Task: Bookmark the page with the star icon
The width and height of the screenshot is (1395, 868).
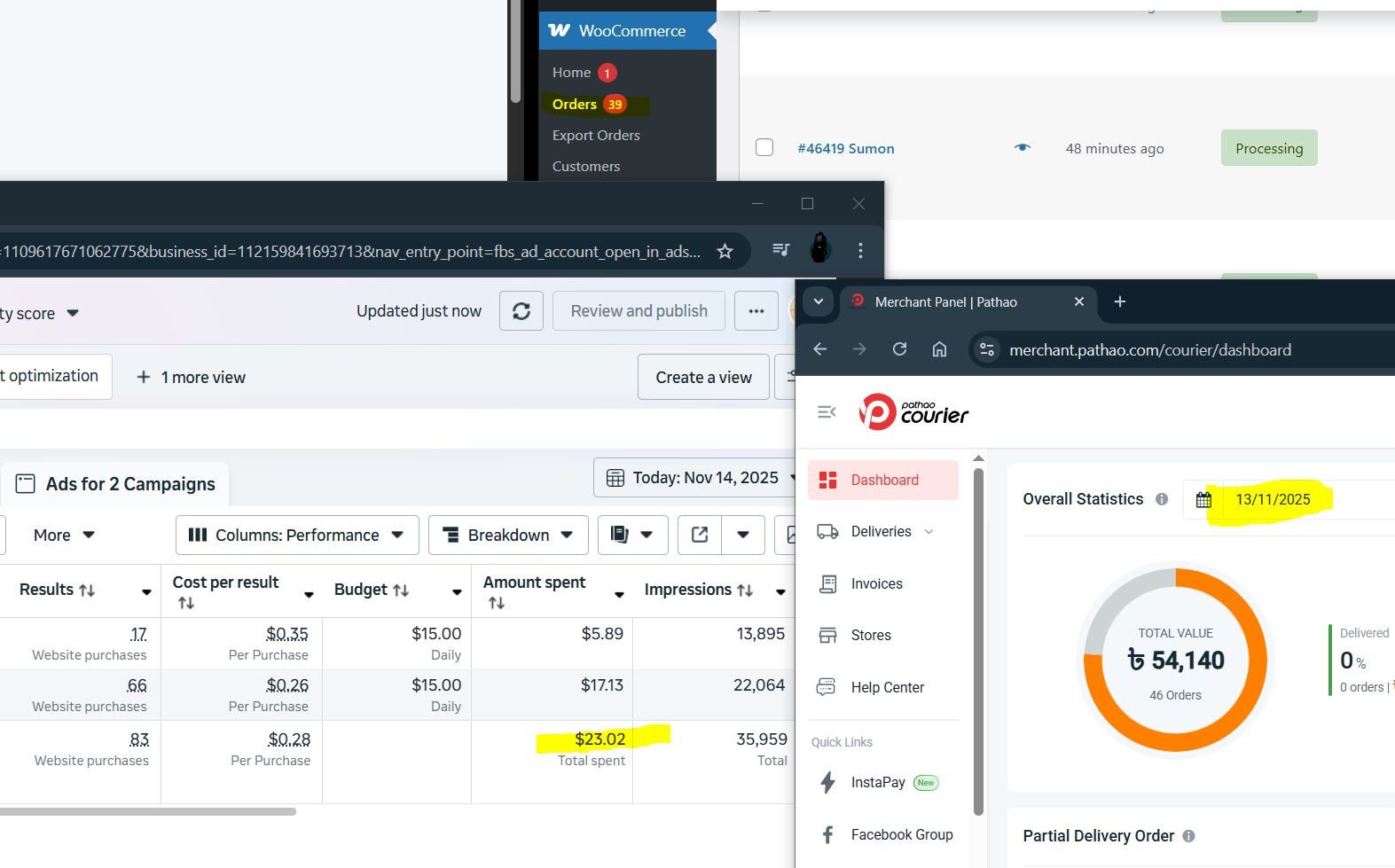Action: pos(725,252)
